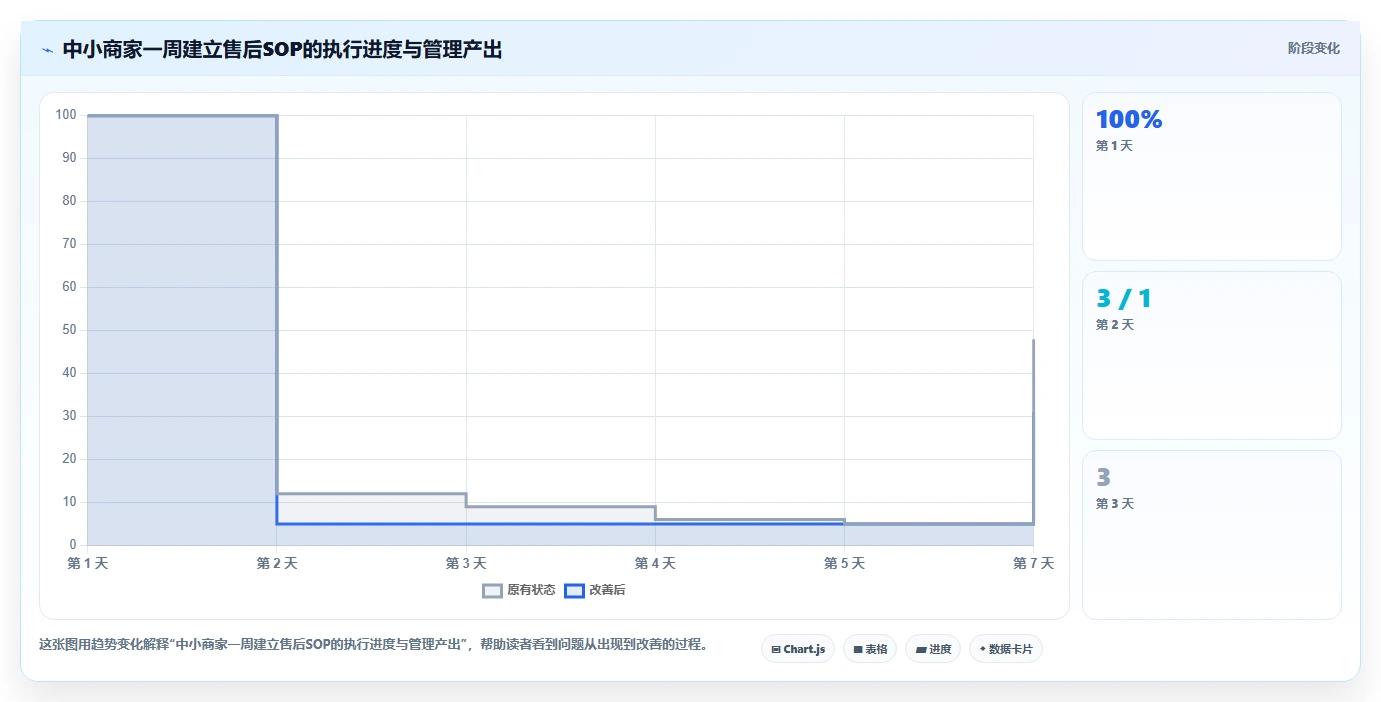Click the description text below the chart
The height and width of the screenshot is (702, 1381).
coord(373,645)
